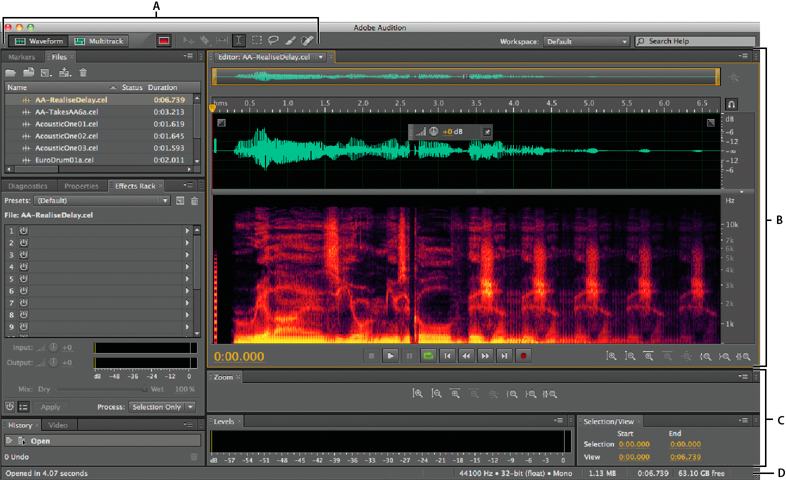Screen dimensions: 786x480
Task: Toggle power for effect slot 7
Action: pyautogui.click(x=24, y=303)
